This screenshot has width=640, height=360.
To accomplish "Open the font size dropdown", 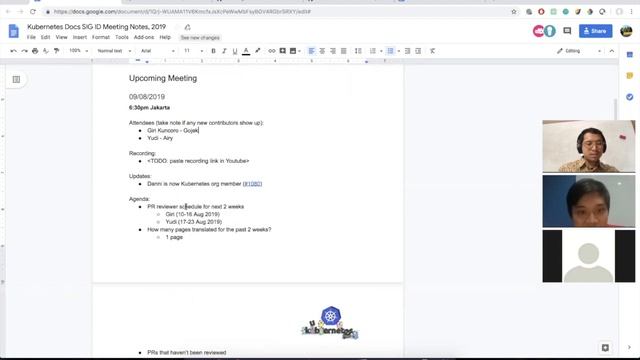I will pos(193,51).
